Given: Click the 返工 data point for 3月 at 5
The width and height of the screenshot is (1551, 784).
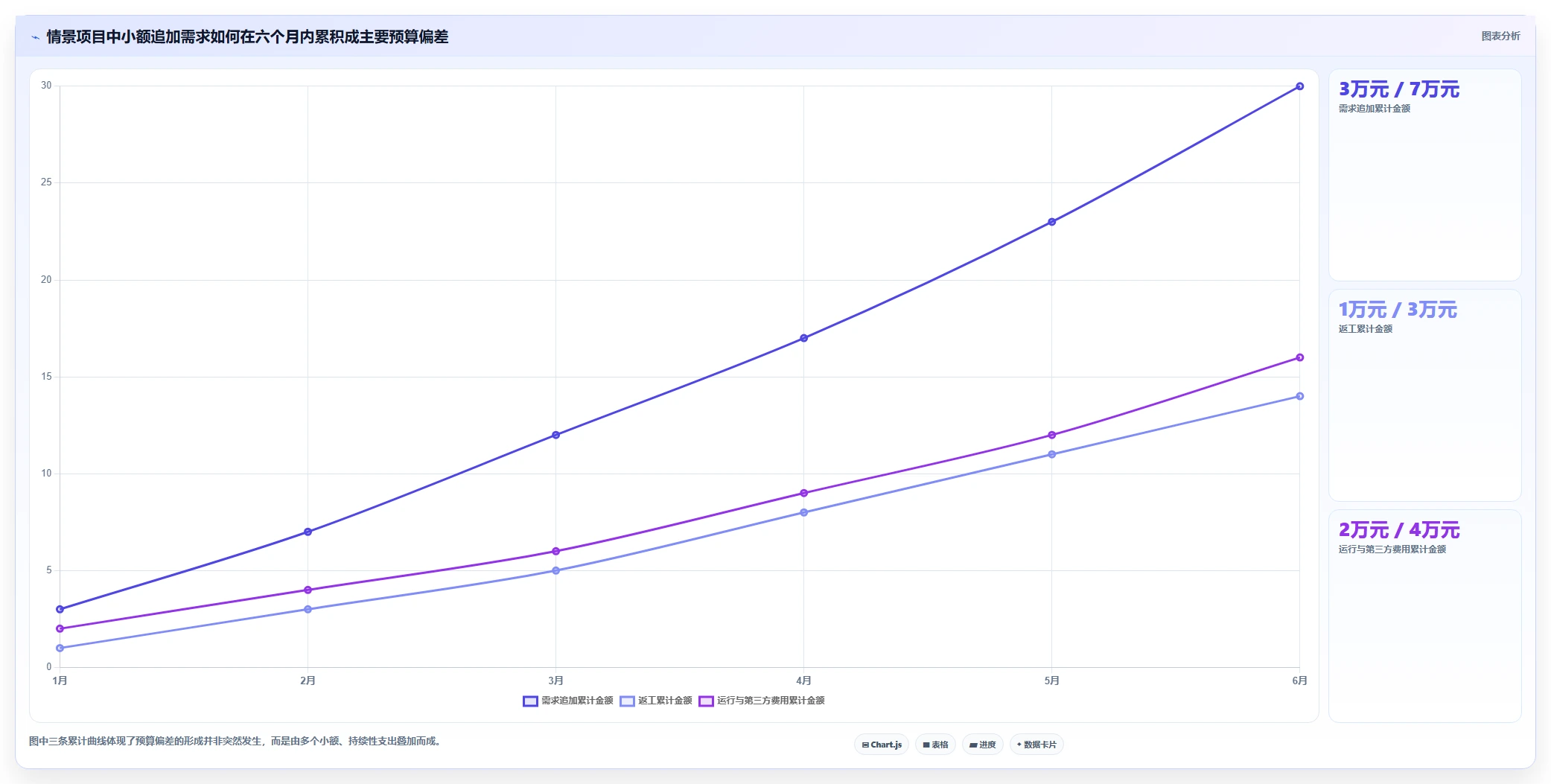Looking at the screenshot, I should [555, 570].
